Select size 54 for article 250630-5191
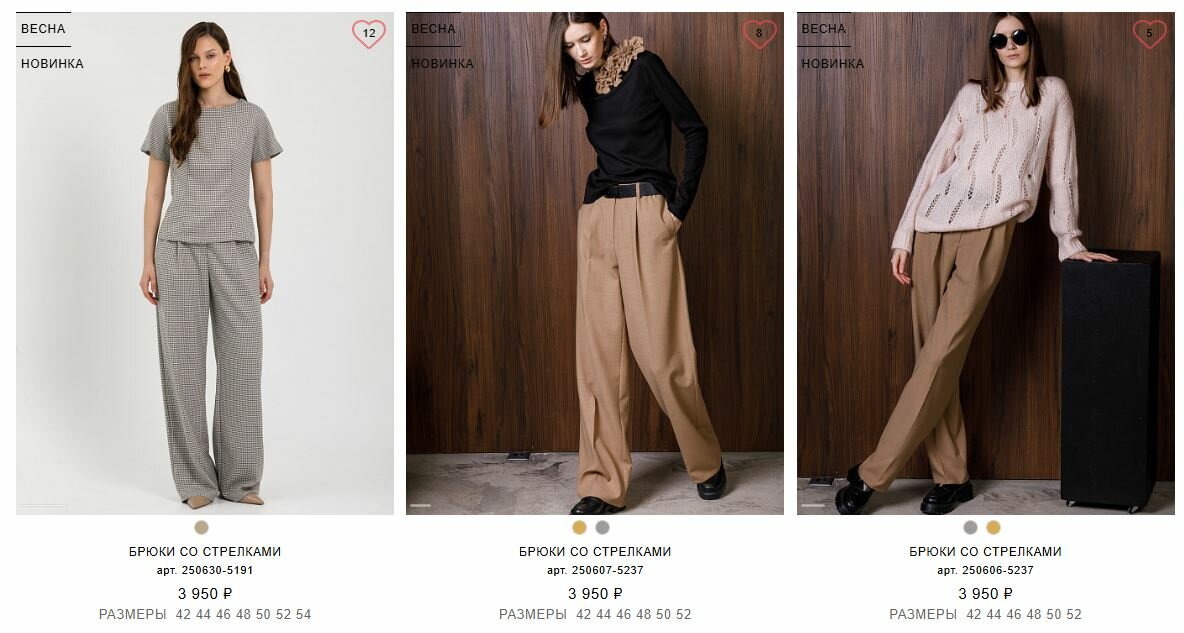 (x=304, y=614)
